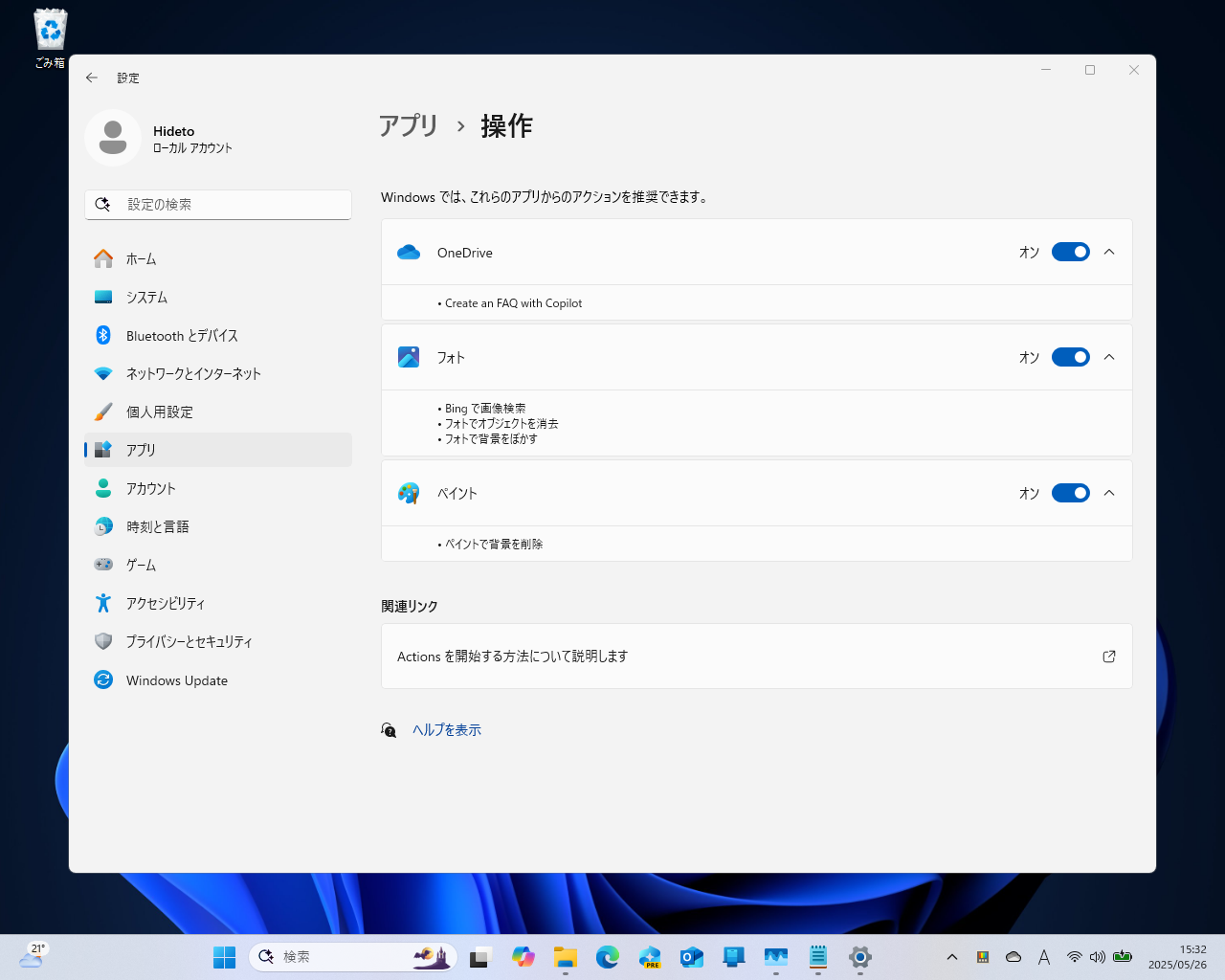Click the 設定の検索 search field
The width and height of the screenshot is (1225, 980).
[x=218, y=205]
